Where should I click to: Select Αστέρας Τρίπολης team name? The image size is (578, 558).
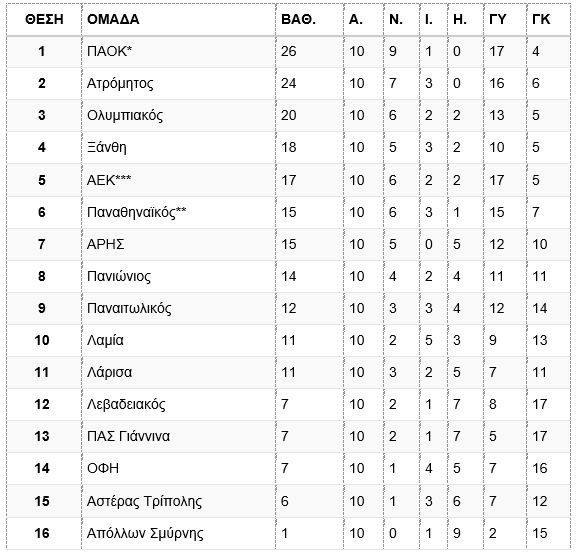pyautogui.click(x=144, y=501)
